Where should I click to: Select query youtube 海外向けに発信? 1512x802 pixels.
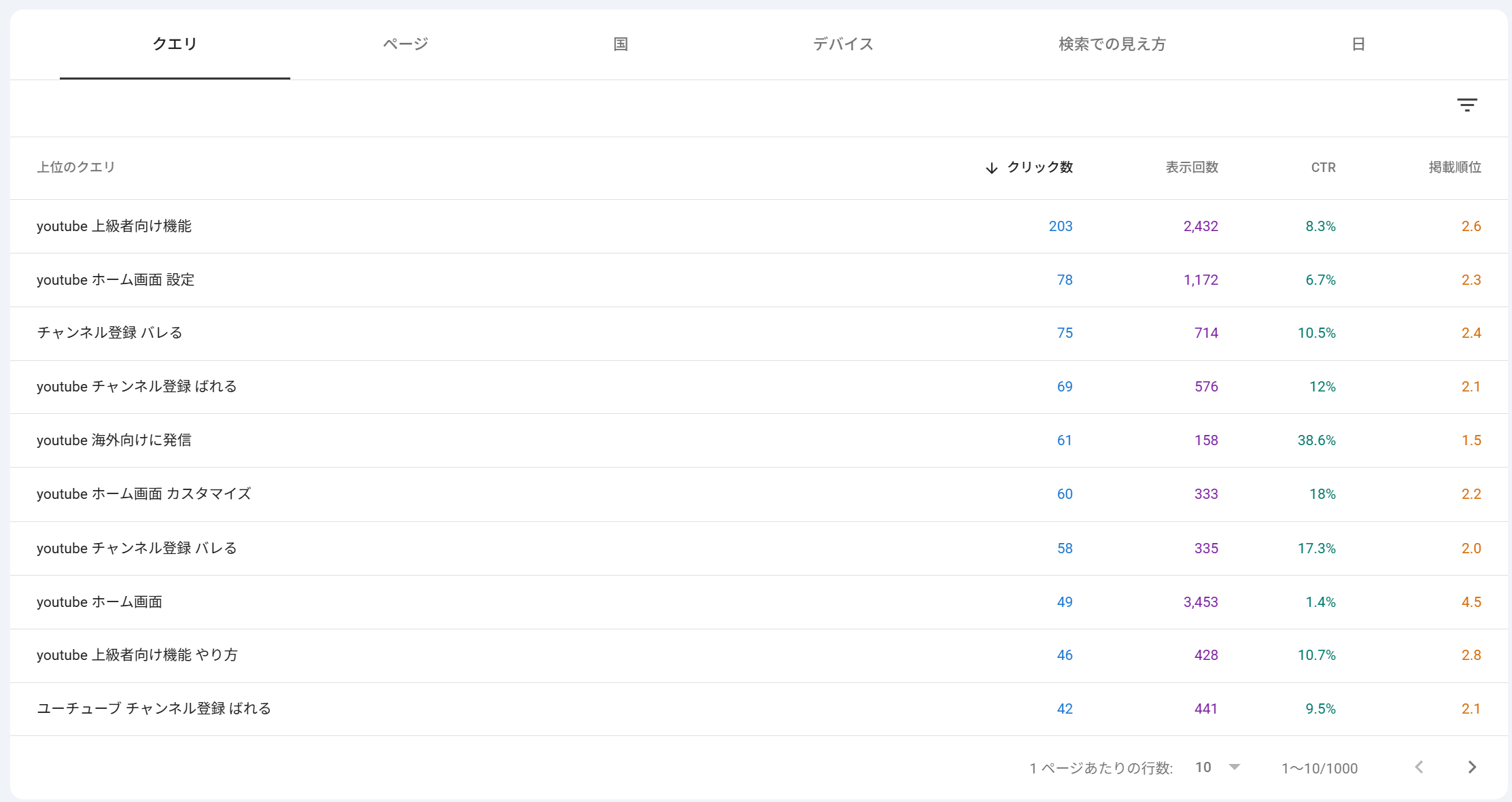(114, 440)
